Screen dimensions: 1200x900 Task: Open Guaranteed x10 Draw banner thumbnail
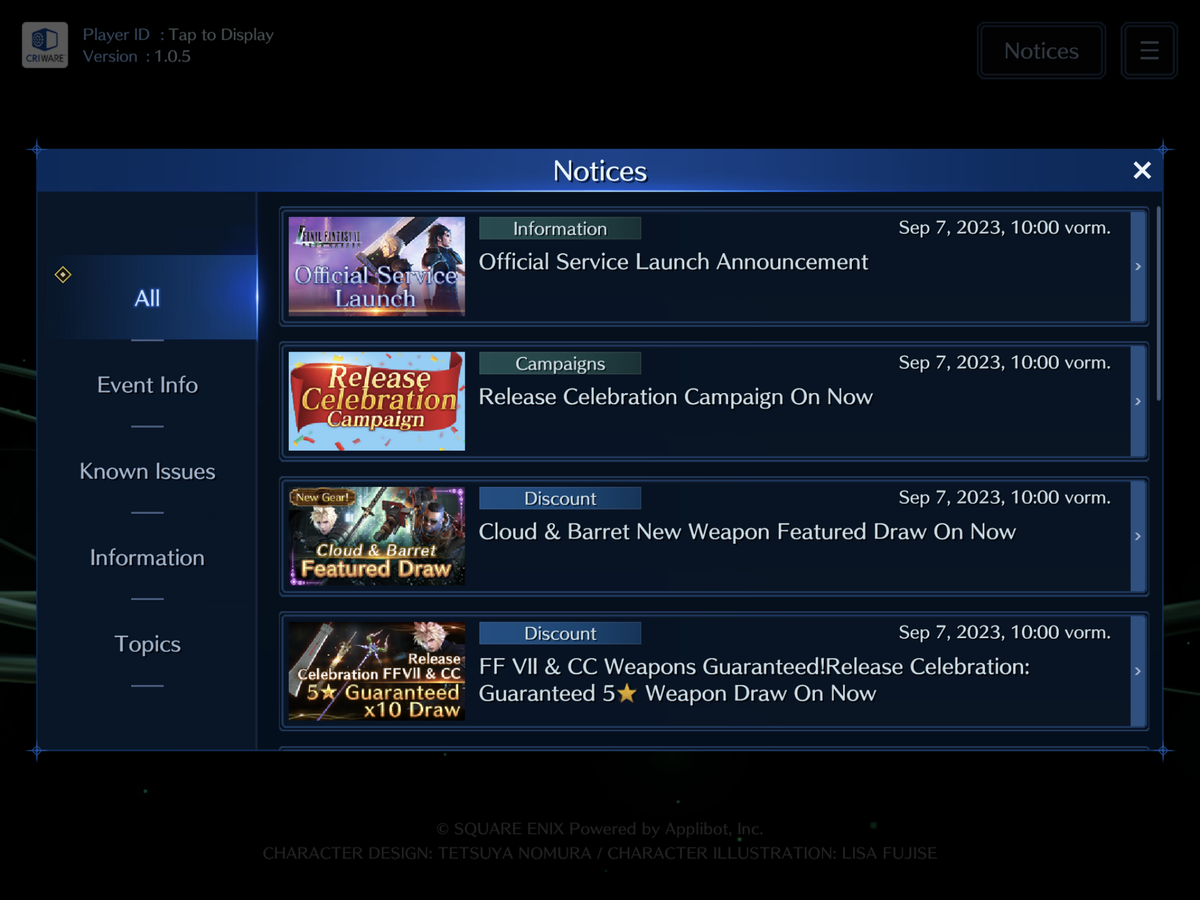click(377, 671)
